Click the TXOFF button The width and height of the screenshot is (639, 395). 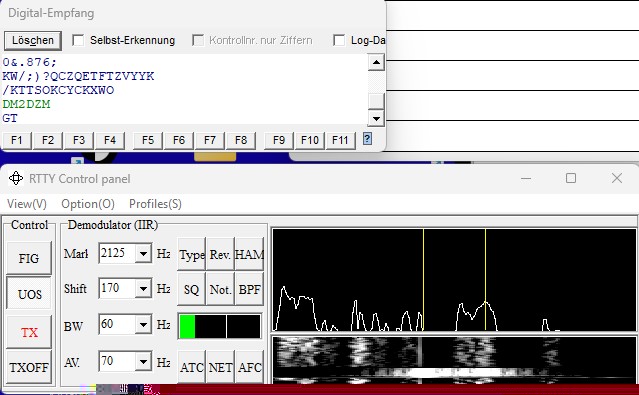click(29, 367)
